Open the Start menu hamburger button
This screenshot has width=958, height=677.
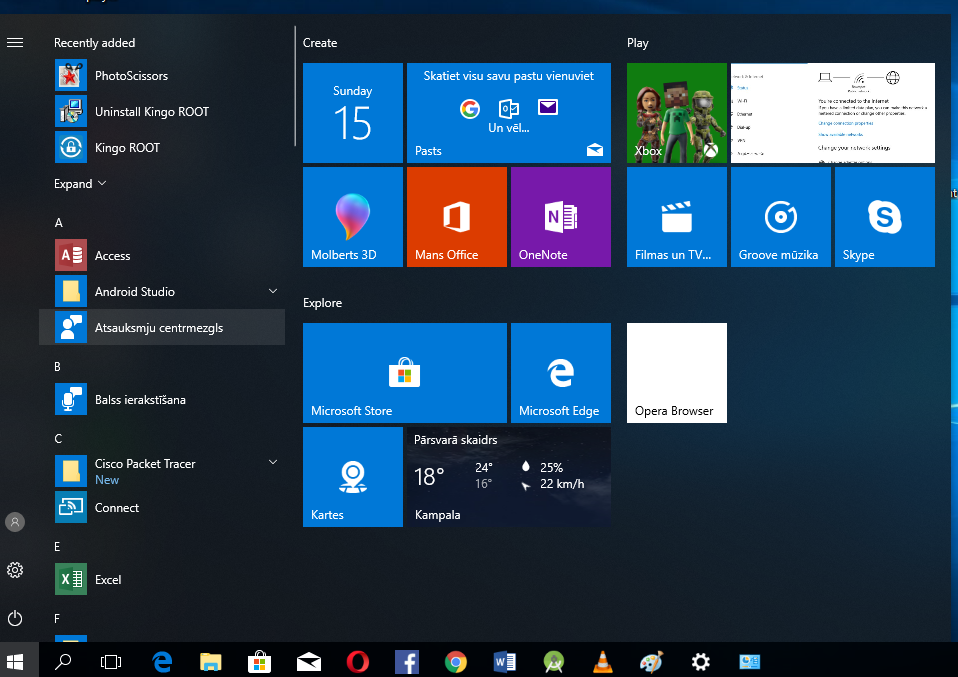pyautogui.click(x=14, y=42)
